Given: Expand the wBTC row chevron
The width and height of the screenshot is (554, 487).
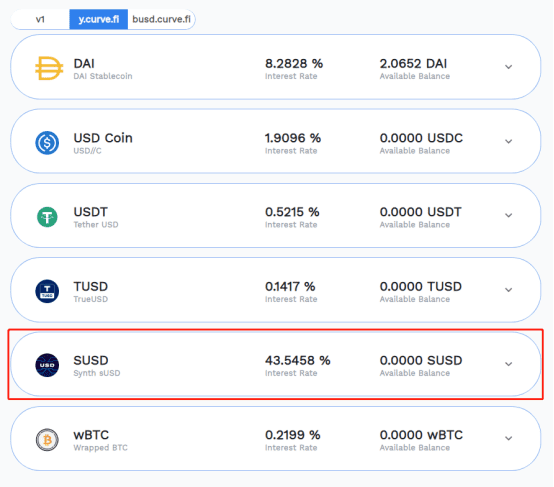Looking at the screenshot, I should pyautogui.click(x=508, y=438).
